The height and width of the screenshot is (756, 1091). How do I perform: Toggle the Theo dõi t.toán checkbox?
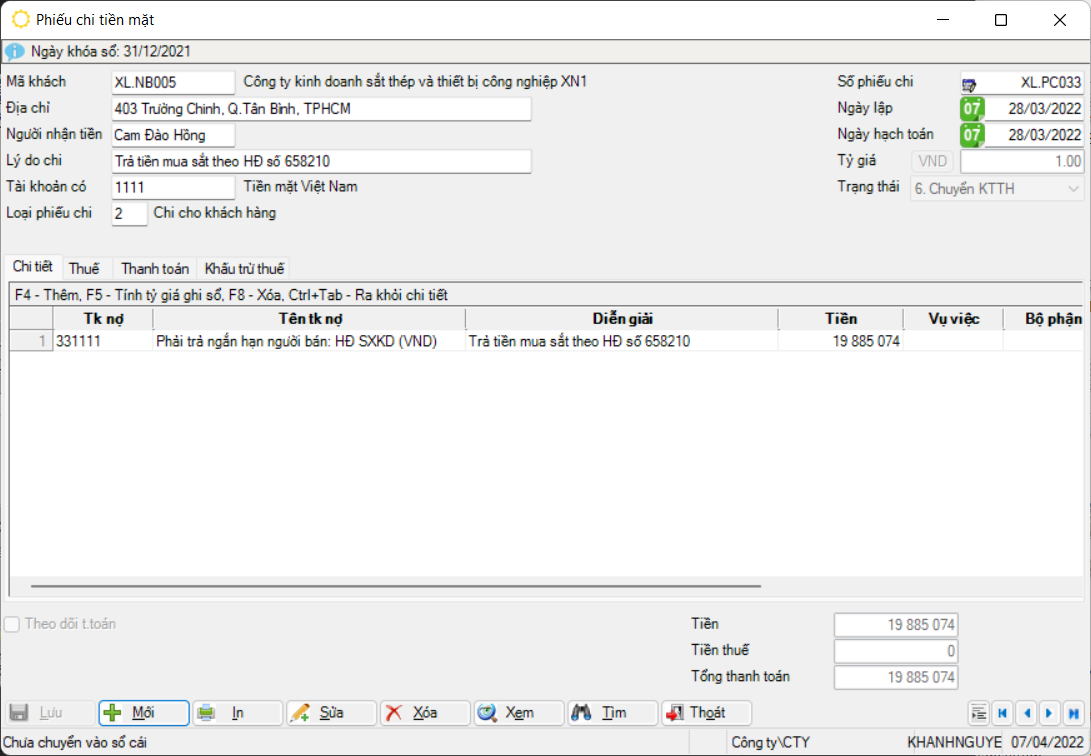coord(12,625)
